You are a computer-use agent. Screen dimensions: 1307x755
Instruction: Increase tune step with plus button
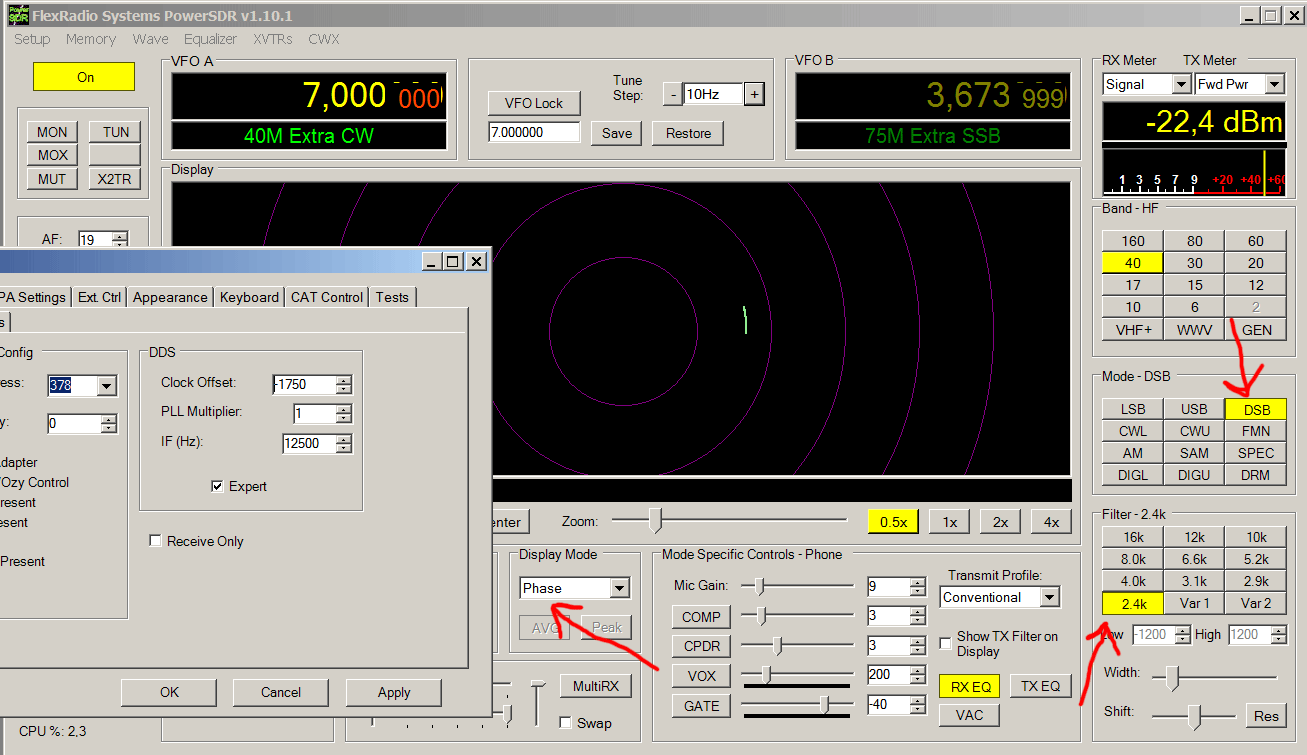[x=754, y=94]
